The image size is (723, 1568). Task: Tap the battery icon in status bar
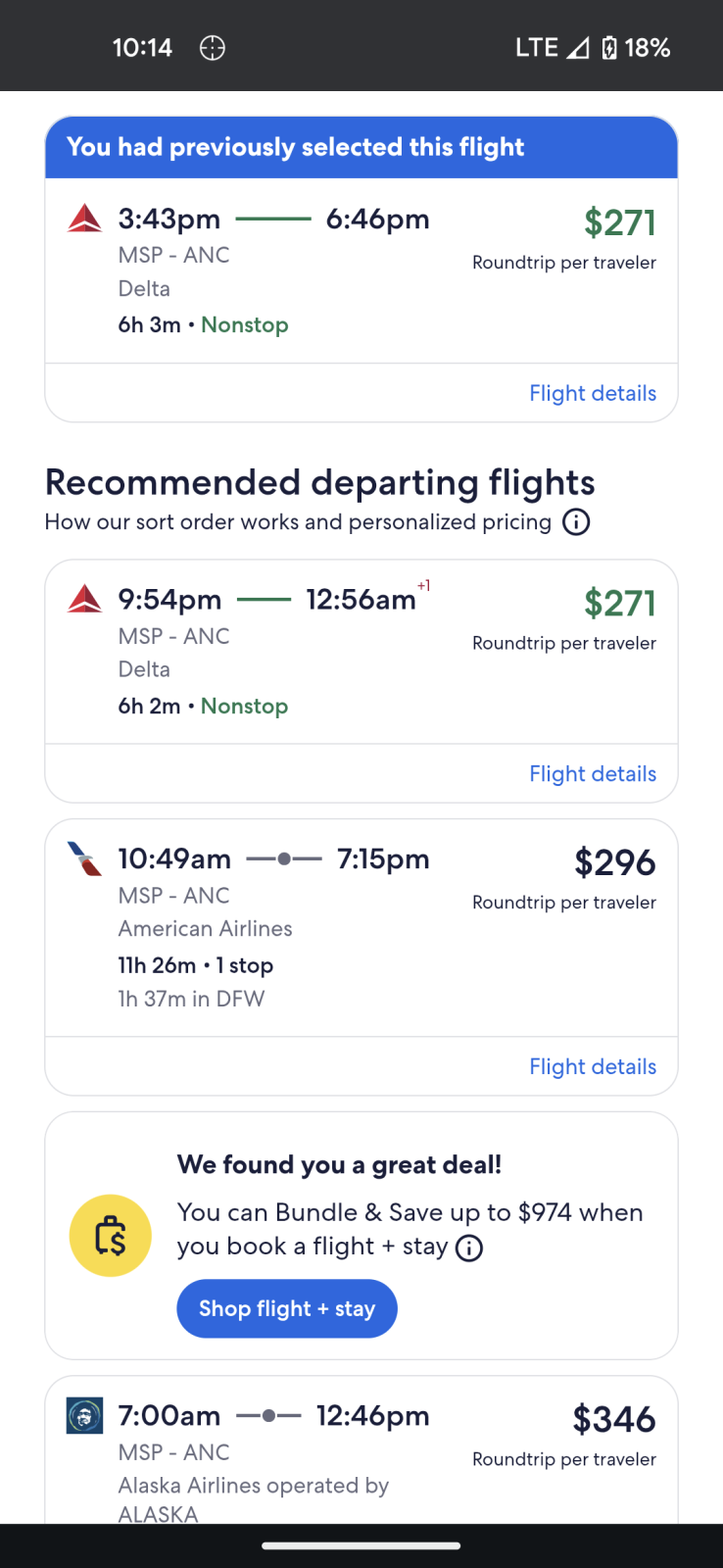pos(609,48)
